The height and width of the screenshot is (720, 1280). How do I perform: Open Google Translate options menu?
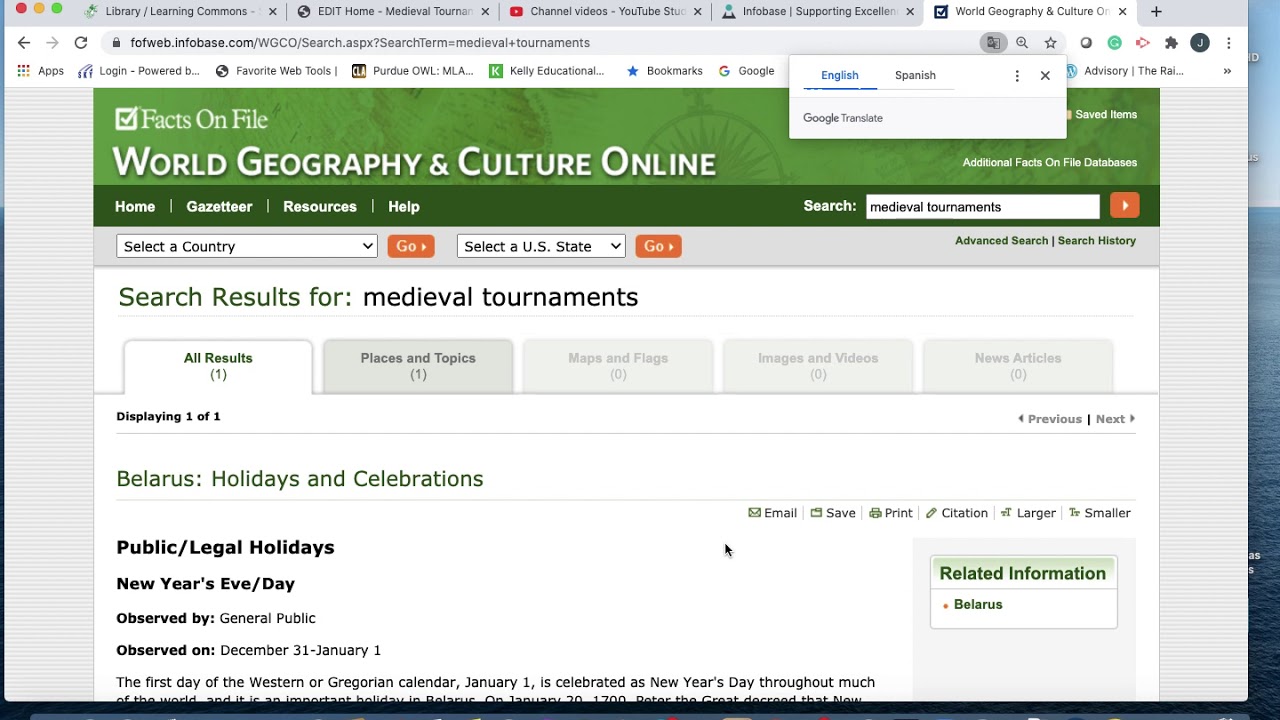[x=1017, y=76]
